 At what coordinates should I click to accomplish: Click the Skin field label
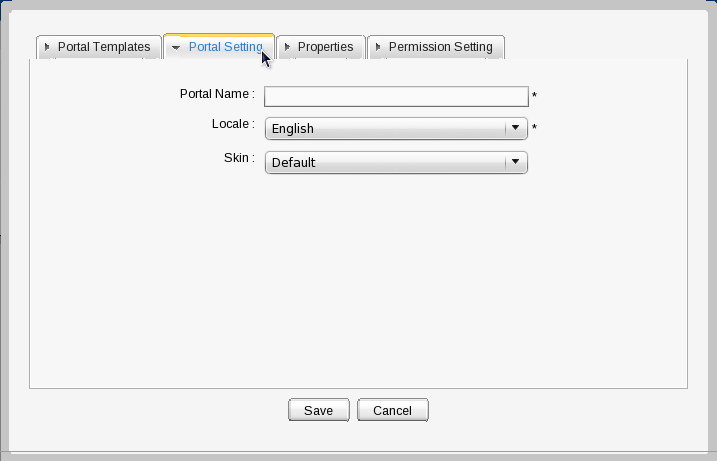(x=239, y=158)
